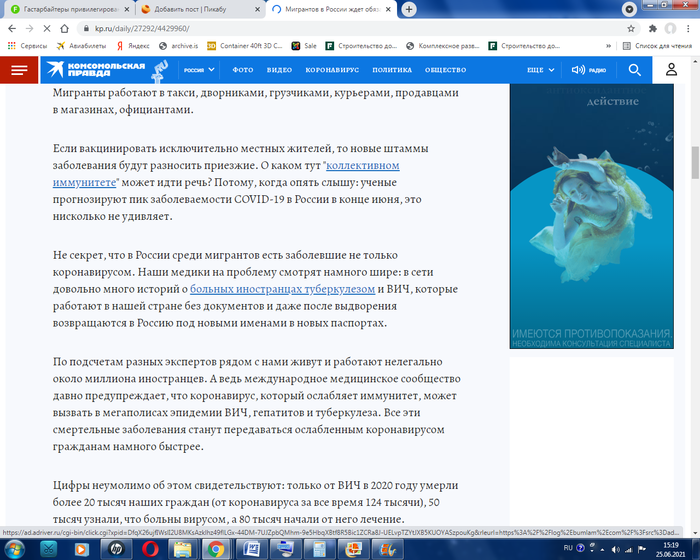The height and width of the screenshot is (560, 700).
Task: Open the Chrome extensions puzzle icon
Action: (653, 29)
